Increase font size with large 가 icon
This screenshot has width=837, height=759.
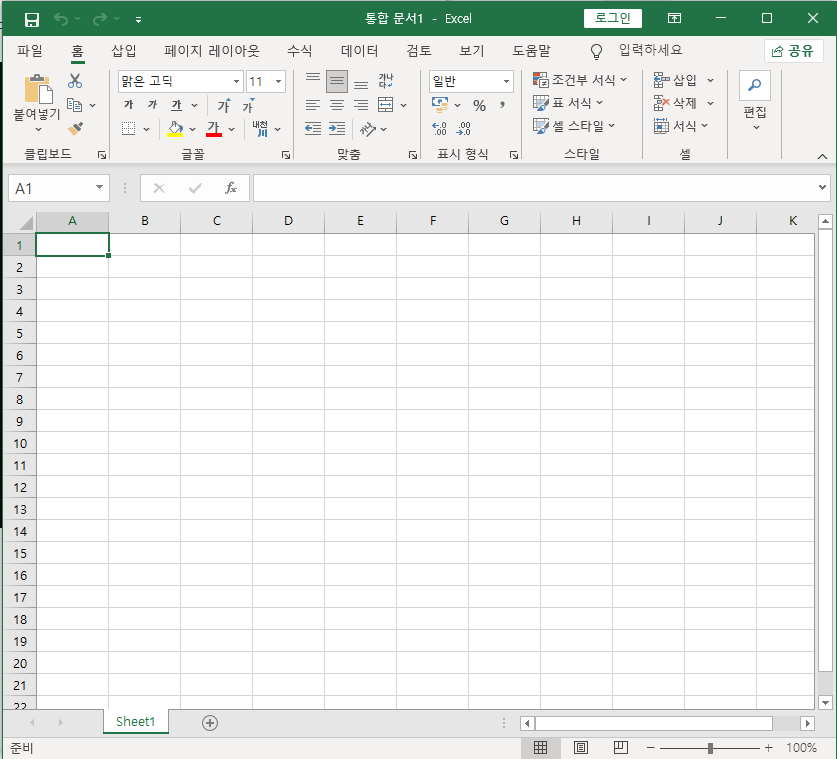point(224,106)
